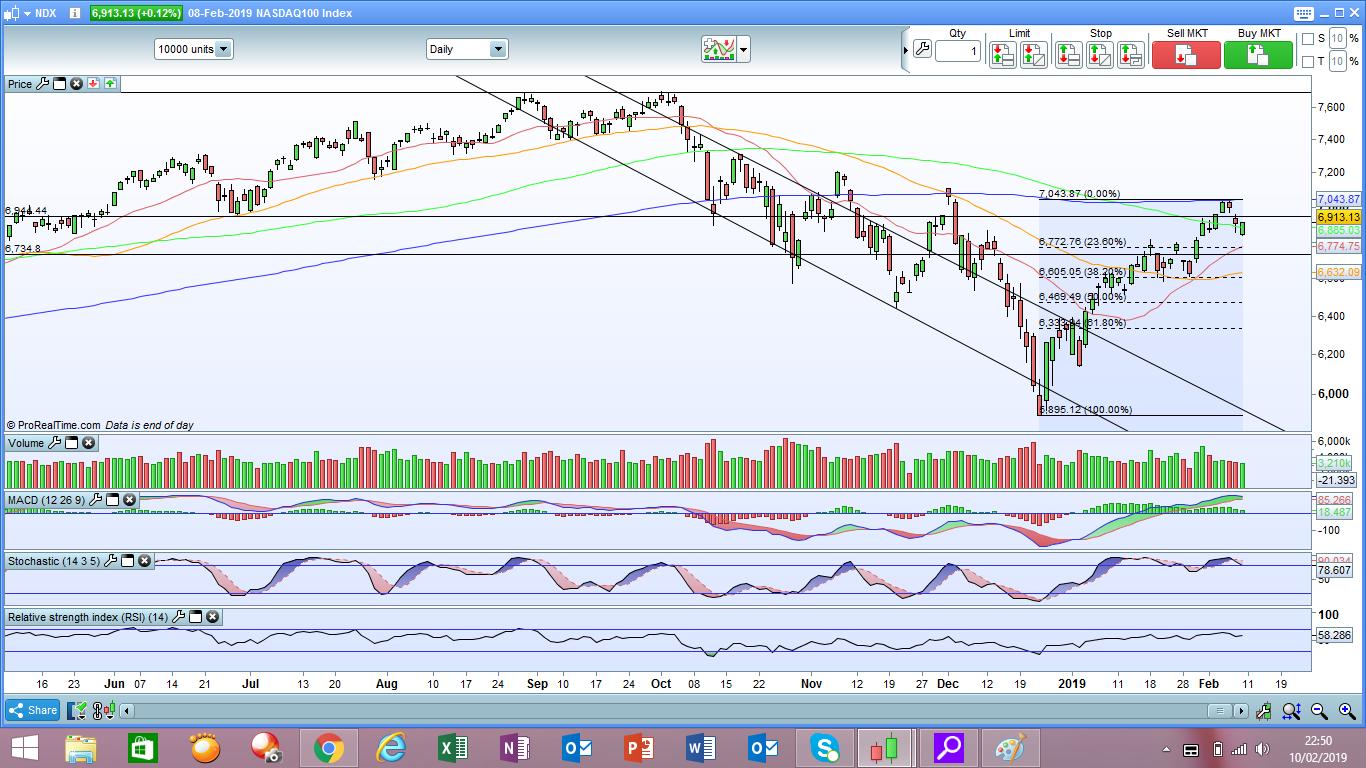Open PowerPoint from the taskbar
Screen dimensions: 1366x768
click(639, 748)
